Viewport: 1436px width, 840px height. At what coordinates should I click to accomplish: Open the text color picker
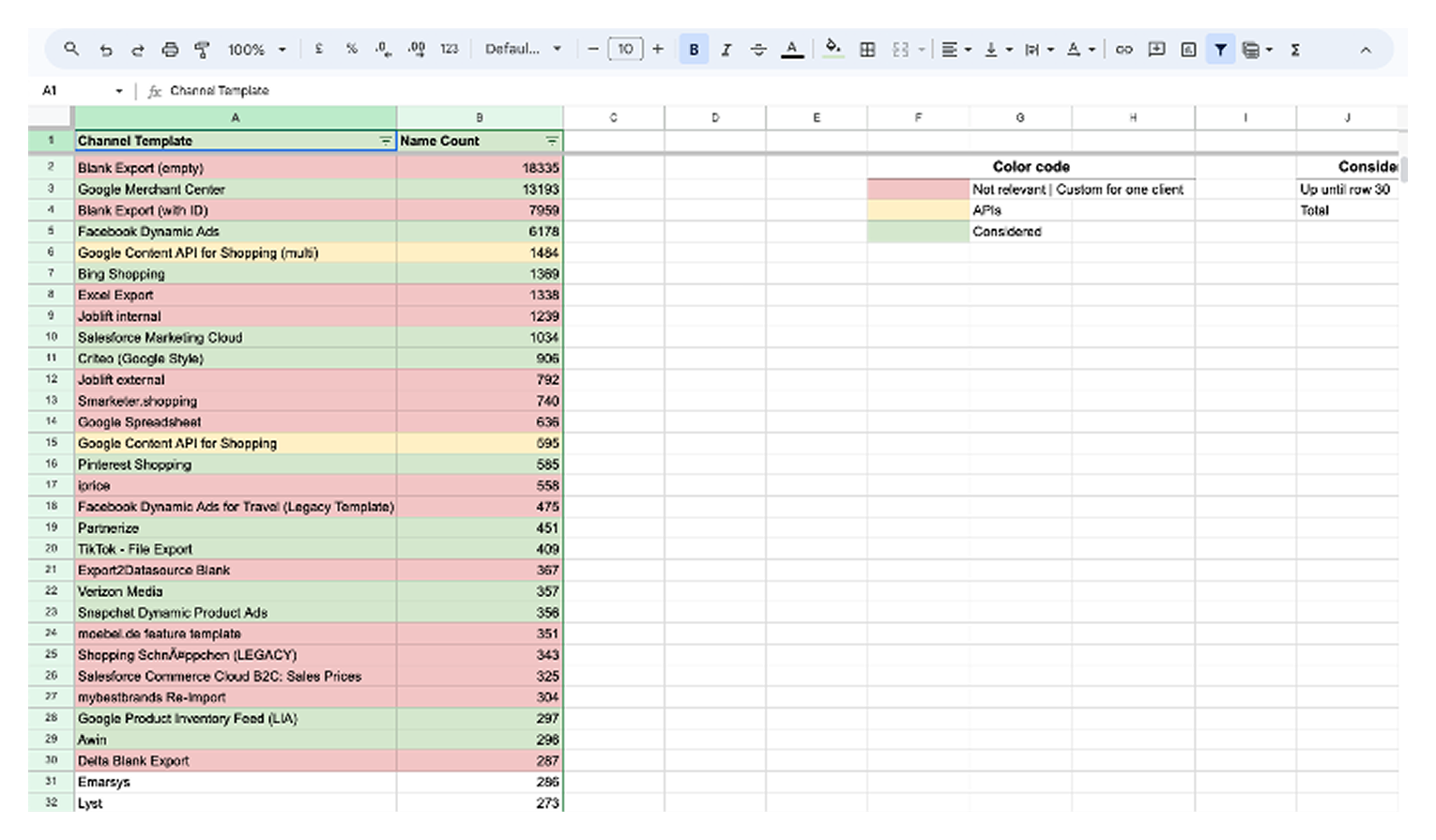click(792, 49)
